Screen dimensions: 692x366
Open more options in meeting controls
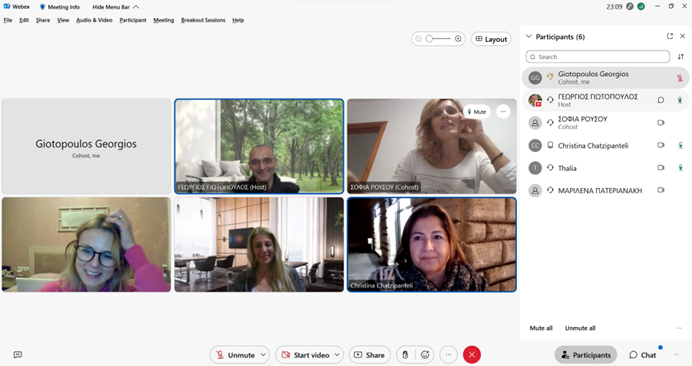[x=448, y=355]
